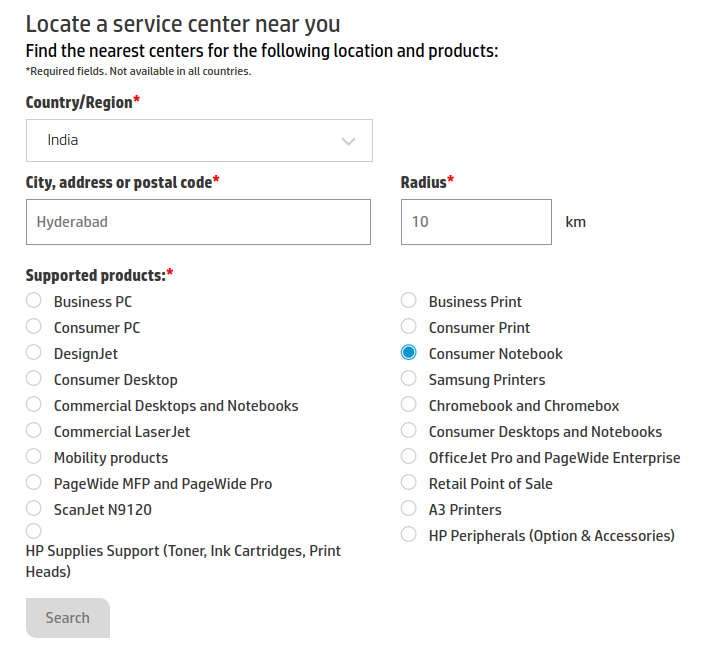The image size is (714, 648).
Task: Select the Business Print radio button
Action: (x=409, y=301)
